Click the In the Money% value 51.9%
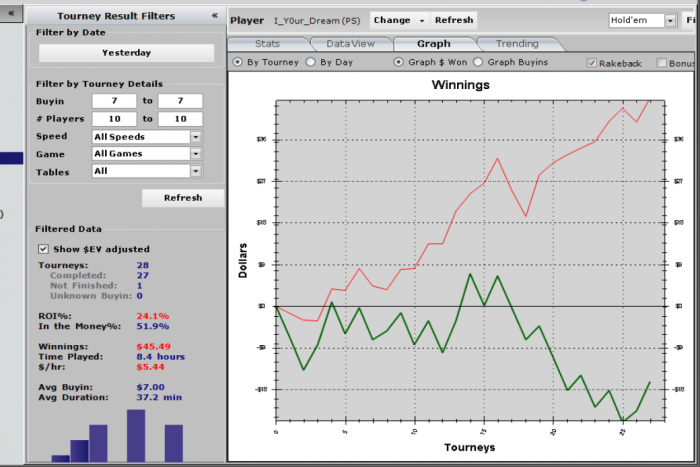The width and height of the screenshot is (700, 467). coord(153,326)
